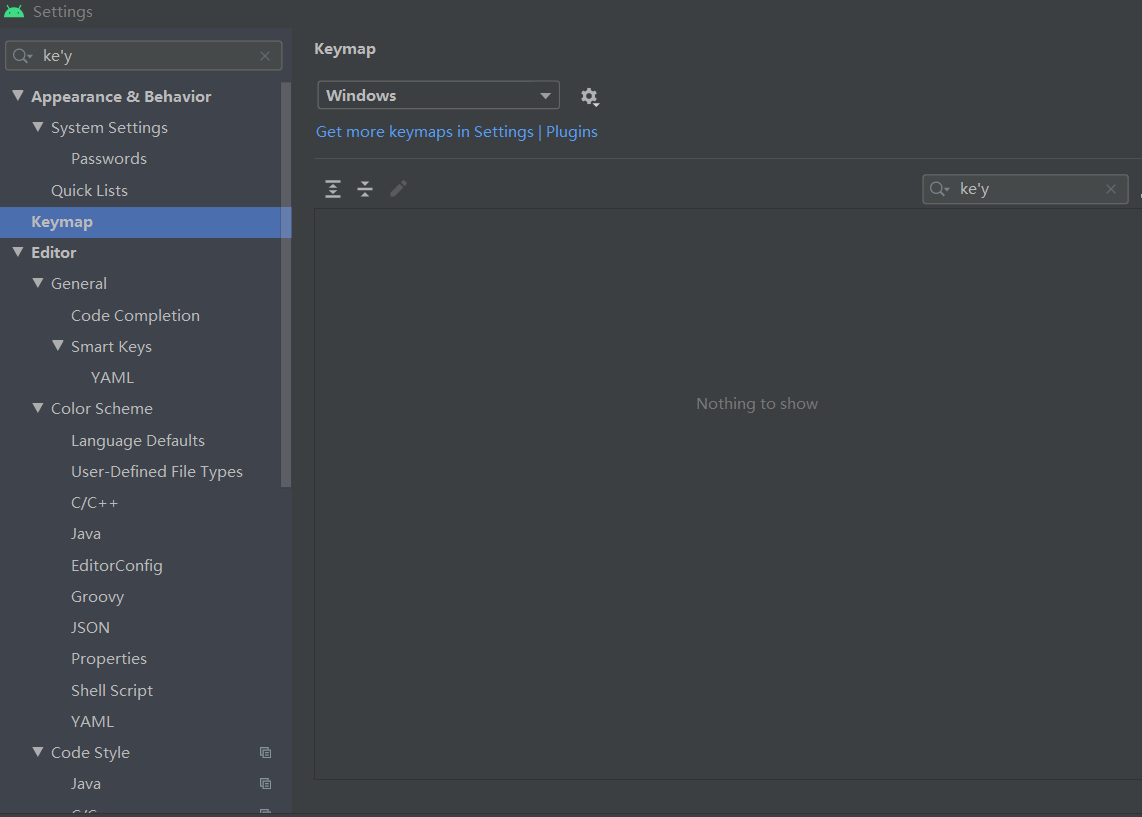Collapse Color Scheme tree node
This screenshot has width=1142, height=817.
pyautogui.click(x=38, y=409)
